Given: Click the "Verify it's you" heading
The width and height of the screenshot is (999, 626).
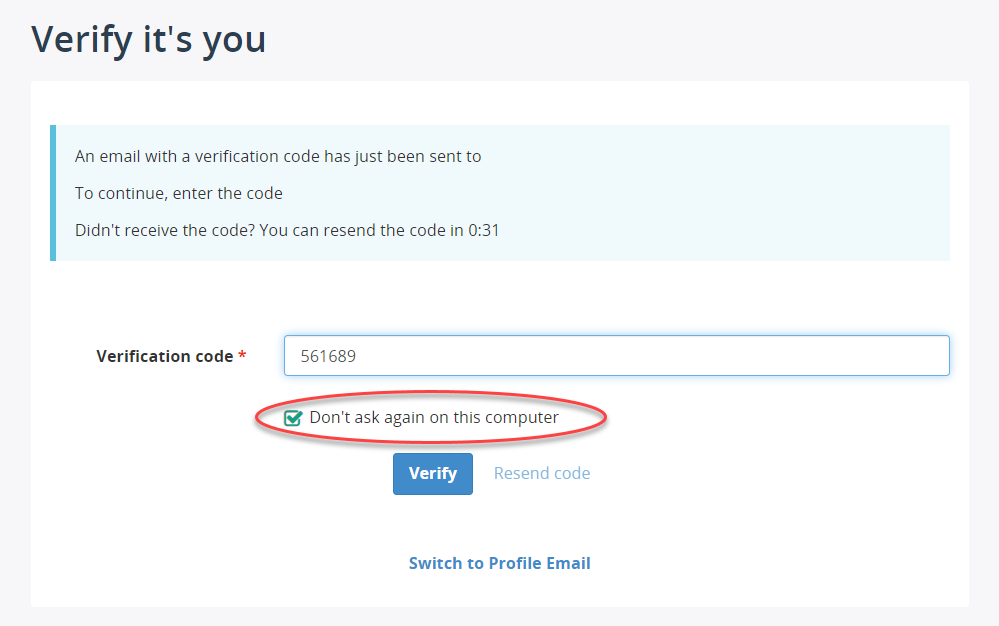Looking at the screenshot, I should pos(148,39).
